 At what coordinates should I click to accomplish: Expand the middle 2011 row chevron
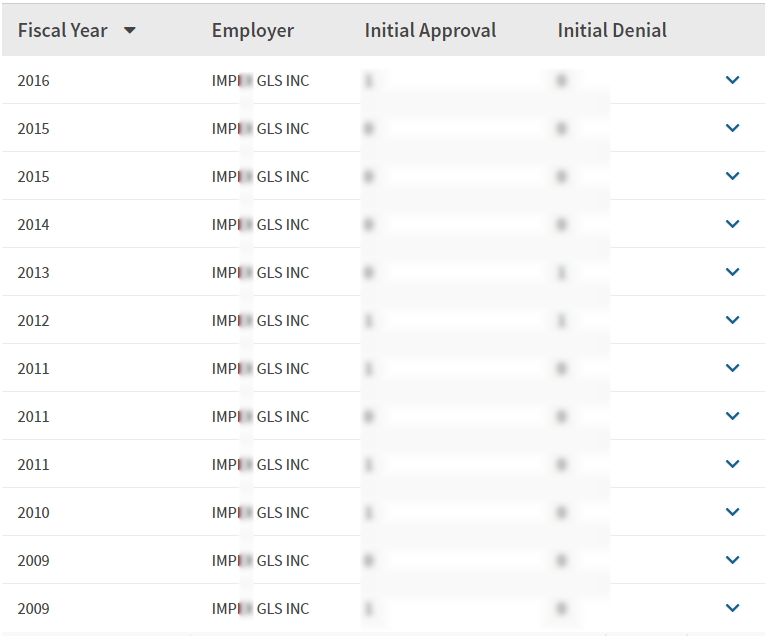coord(732,416)
